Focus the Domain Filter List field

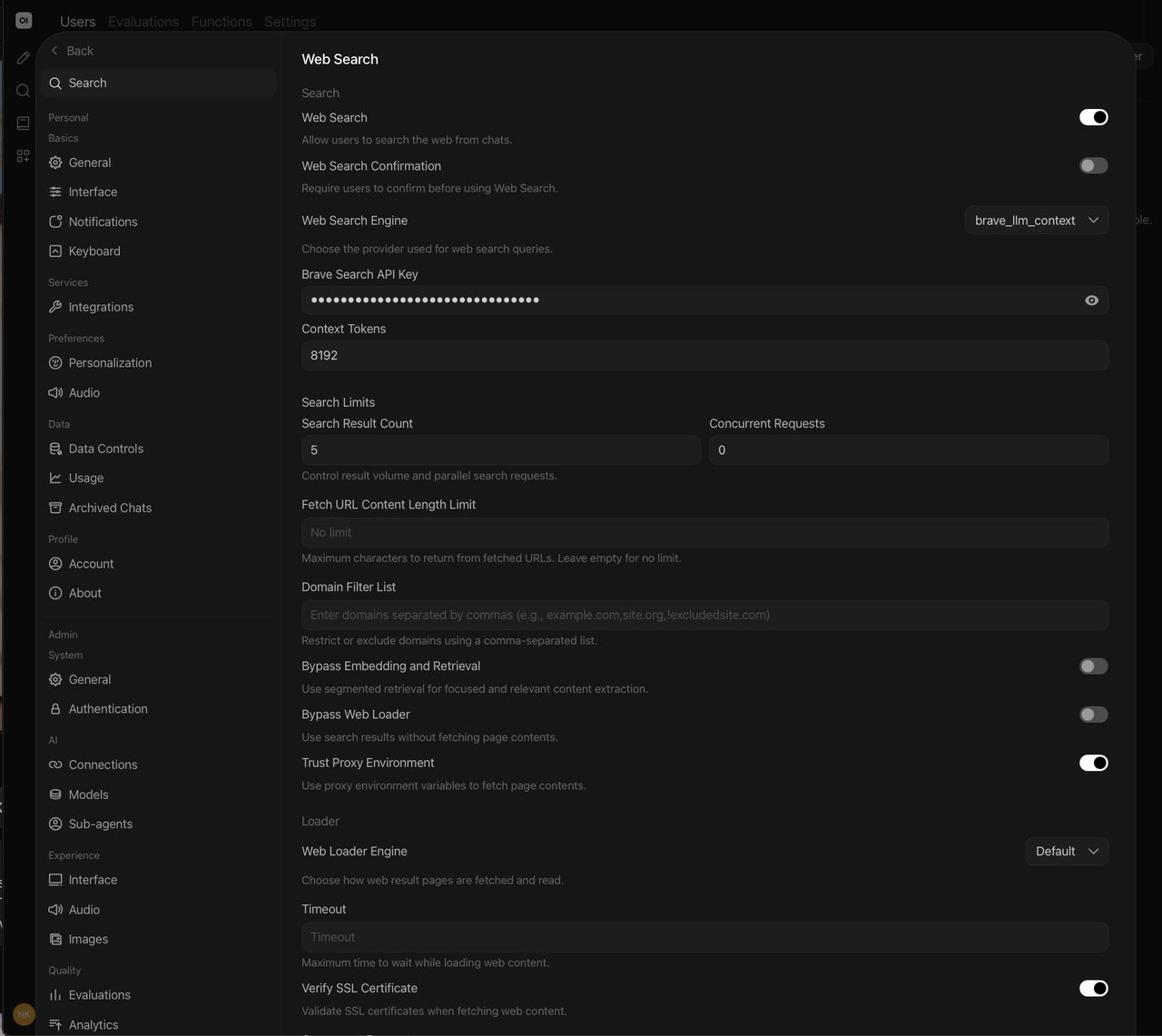tap(704, 615)
